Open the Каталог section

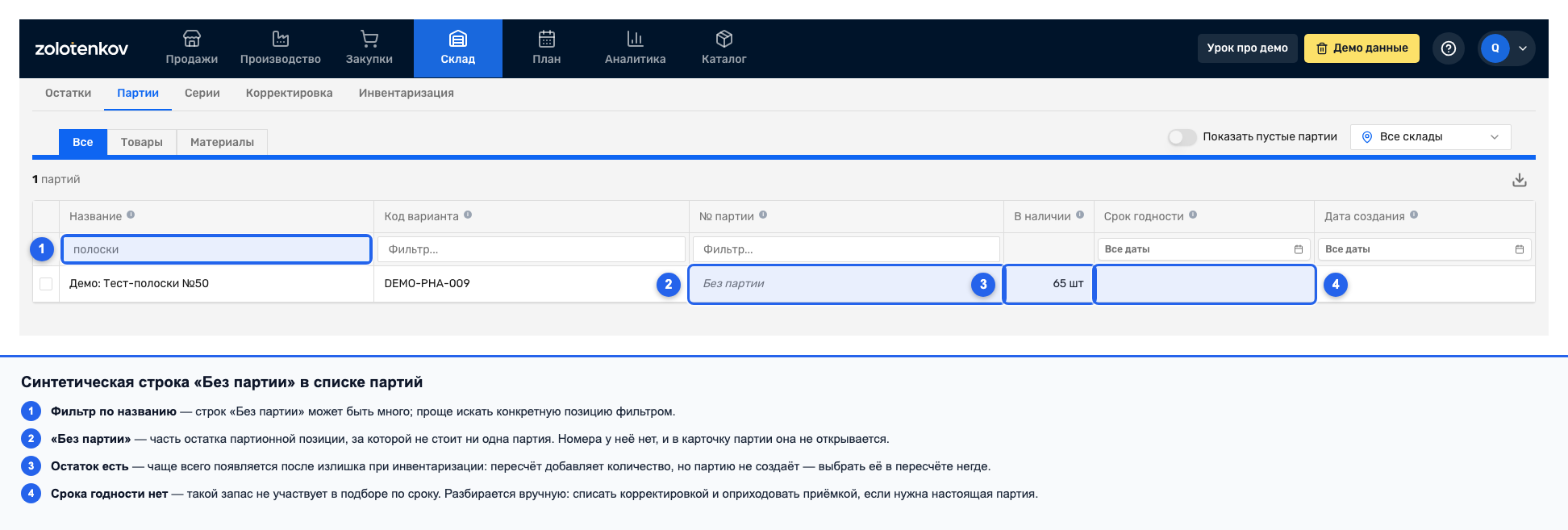tap(724, 48)
